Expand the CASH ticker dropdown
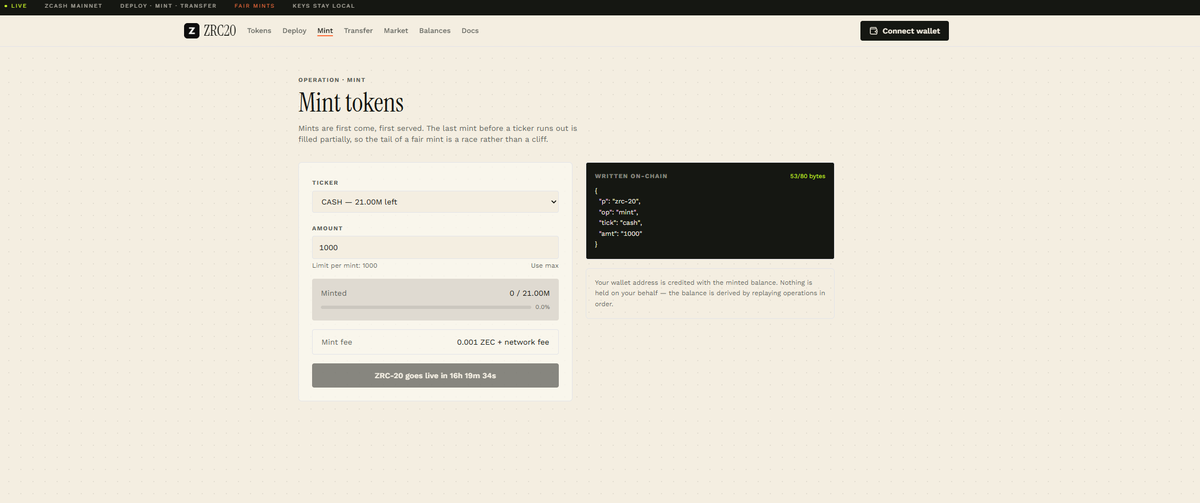This screenshot has width=1200, height=503. 435,202
